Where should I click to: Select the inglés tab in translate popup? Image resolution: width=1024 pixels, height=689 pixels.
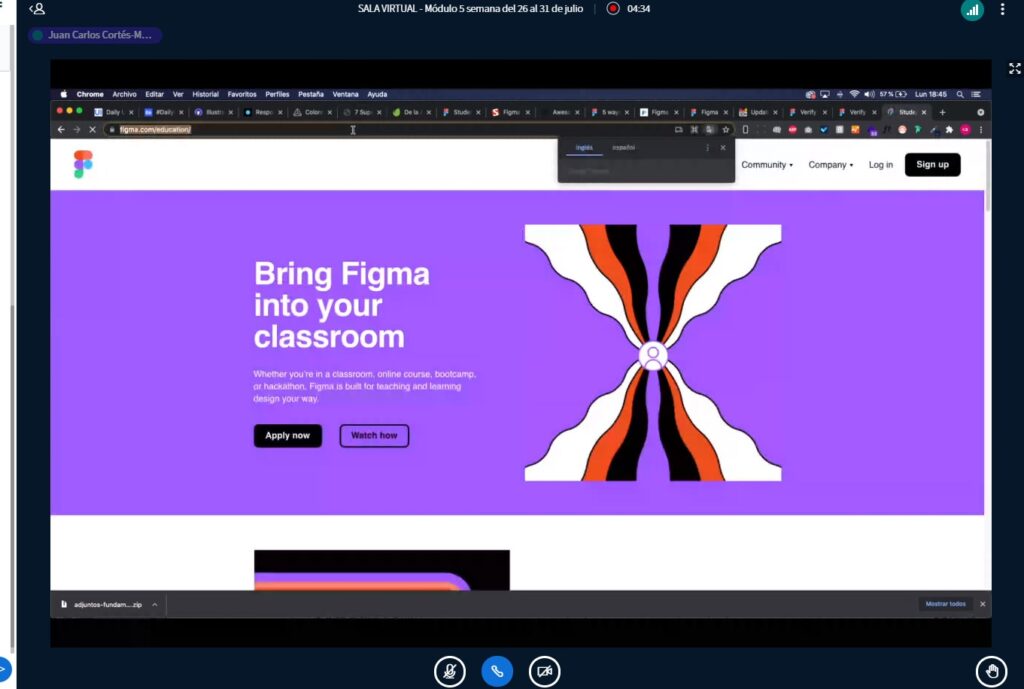pos(584,148)
